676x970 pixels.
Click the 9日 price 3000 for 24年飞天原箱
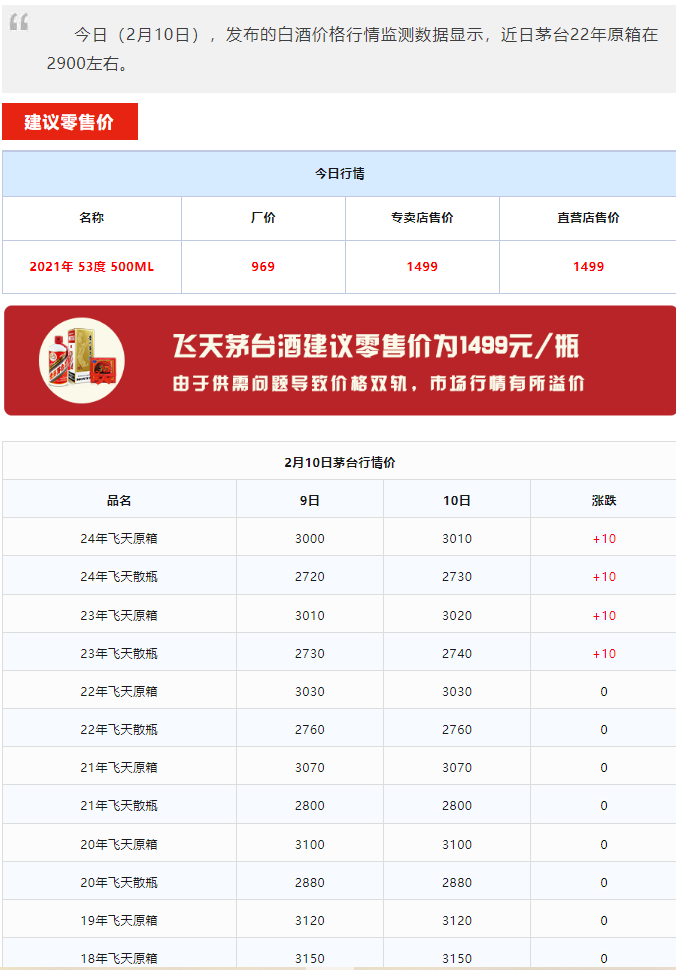[x=309, y=538]
